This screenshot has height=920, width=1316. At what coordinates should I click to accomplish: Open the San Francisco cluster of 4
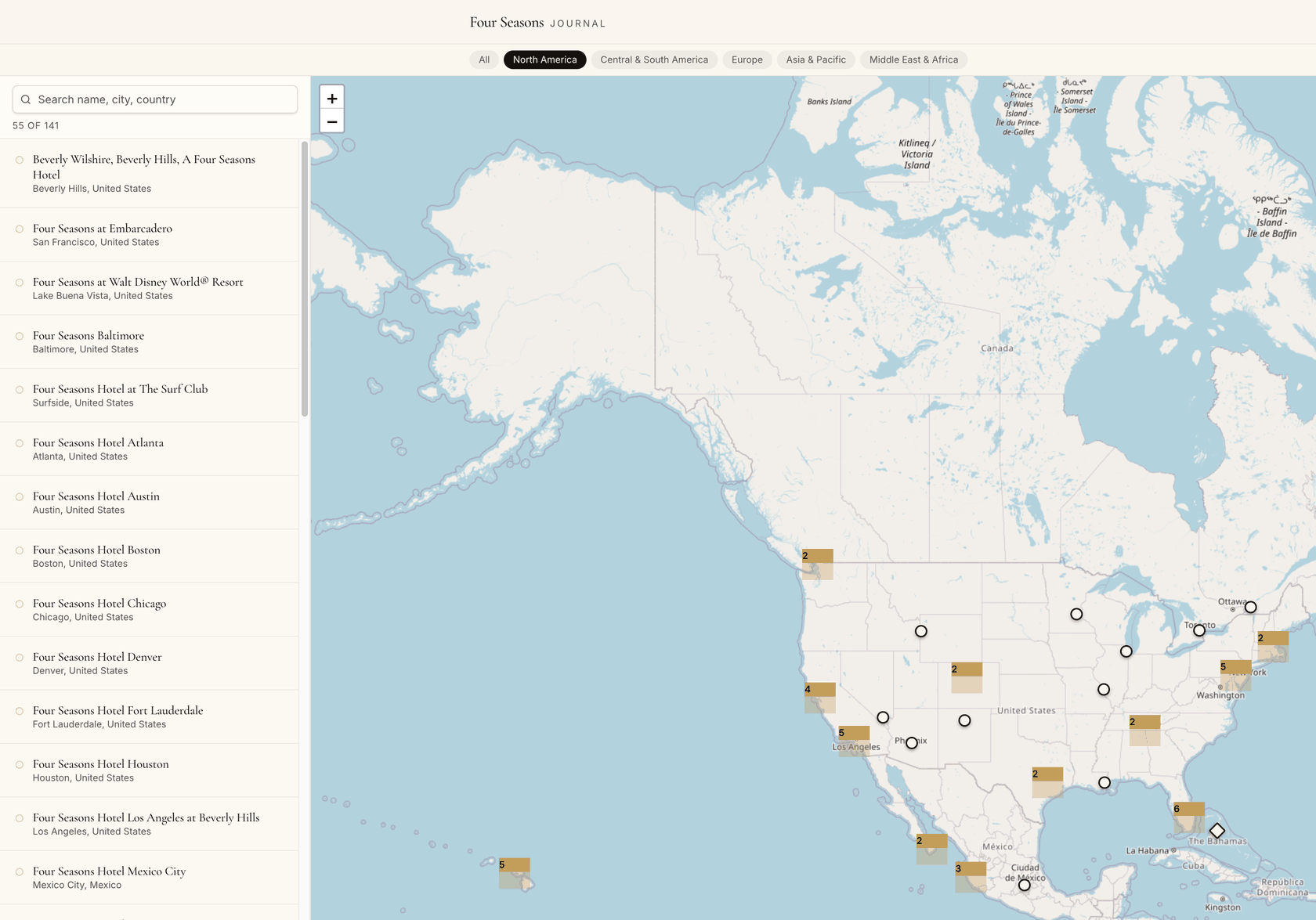819,697
